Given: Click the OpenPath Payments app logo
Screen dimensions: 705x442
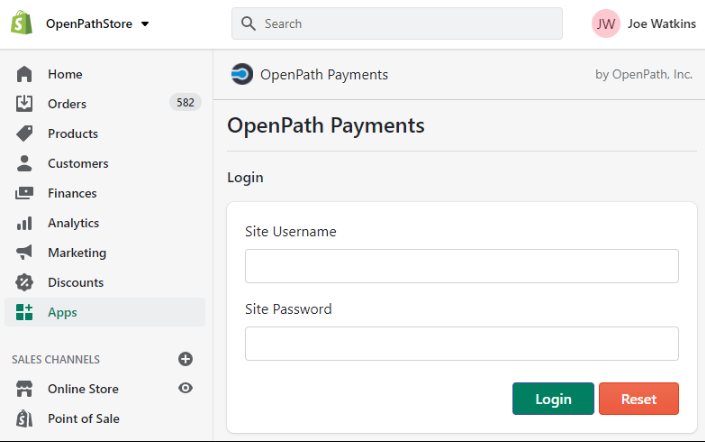Looking at the screenshot, I should tap(242, 74).
